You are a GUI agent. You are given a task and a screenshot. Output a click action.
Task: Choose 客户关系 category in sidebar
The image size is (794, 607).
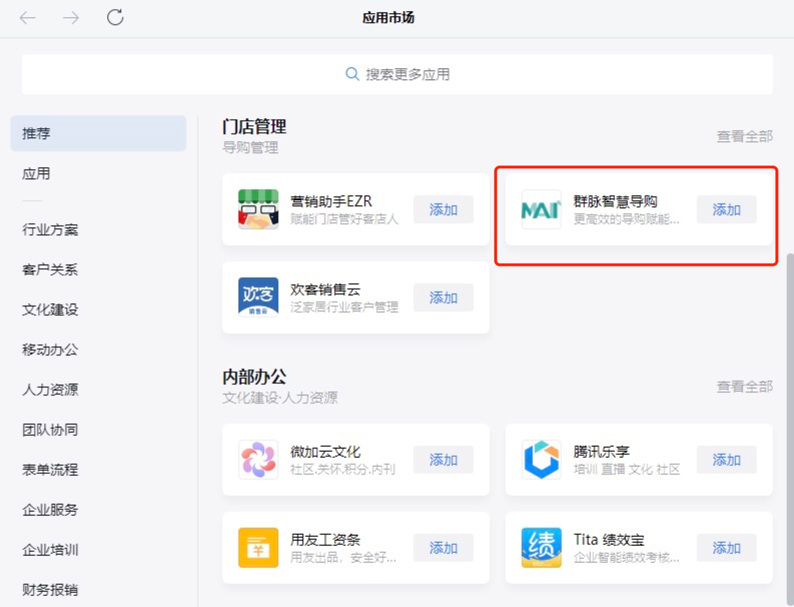click(x=50, y=270)
